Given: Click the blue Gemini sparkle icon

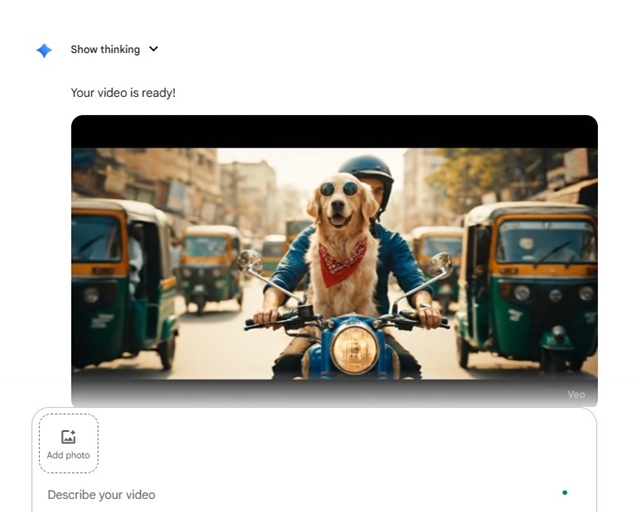Looking at the screenshot, I should 44,50.
